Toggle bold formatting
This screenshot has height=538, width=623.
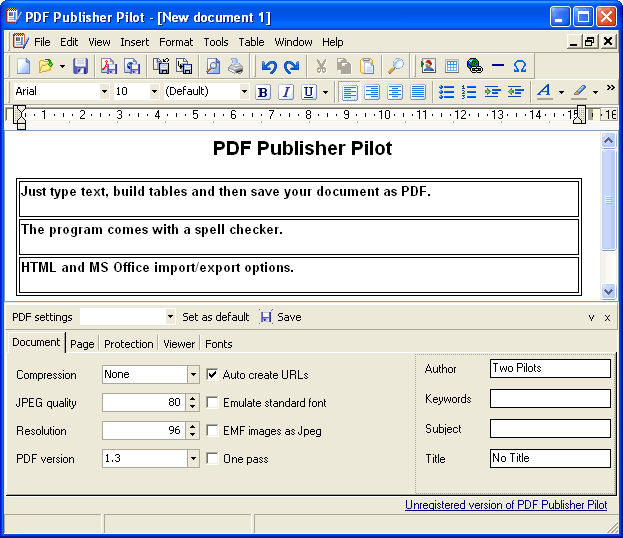click(x=262, y=92)
